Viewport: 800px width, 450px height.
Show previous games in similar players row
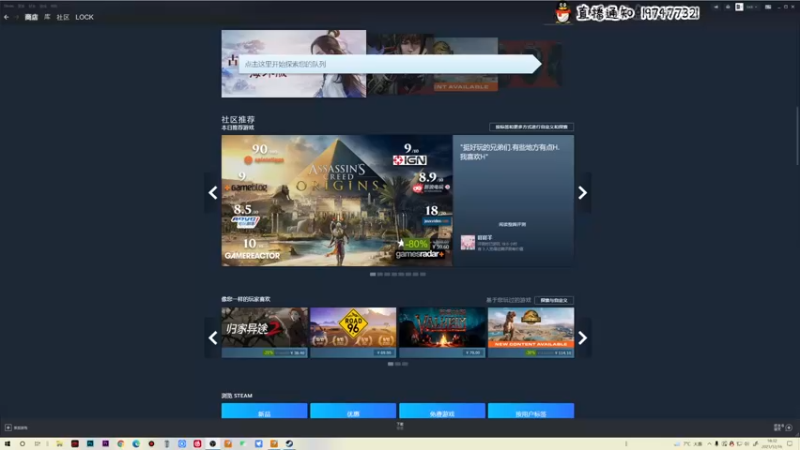213,338
